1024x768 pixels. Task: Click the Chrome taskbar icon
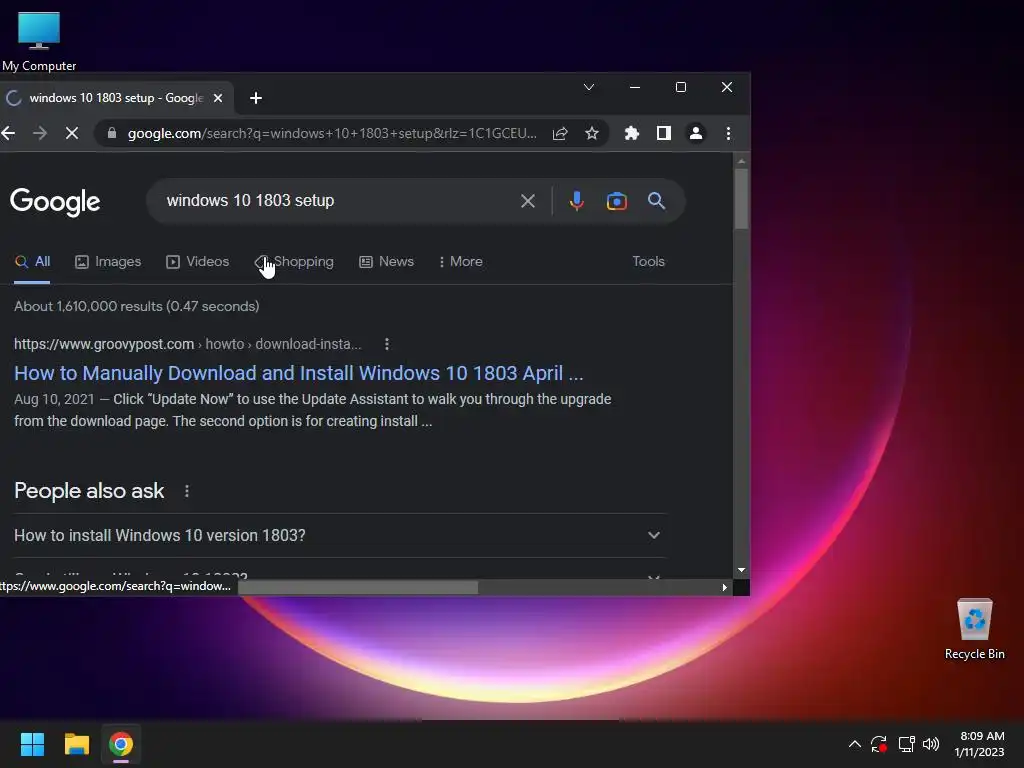(121, 744)
